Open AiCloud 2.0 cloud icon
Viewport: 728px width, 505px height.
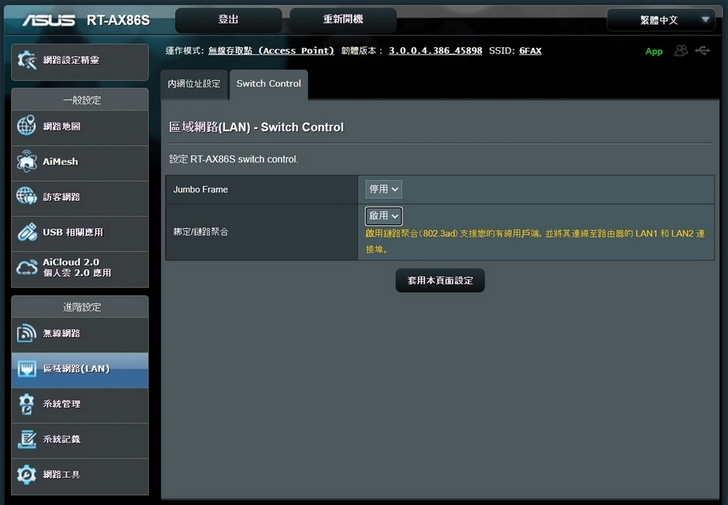click(x=27, y=267)
